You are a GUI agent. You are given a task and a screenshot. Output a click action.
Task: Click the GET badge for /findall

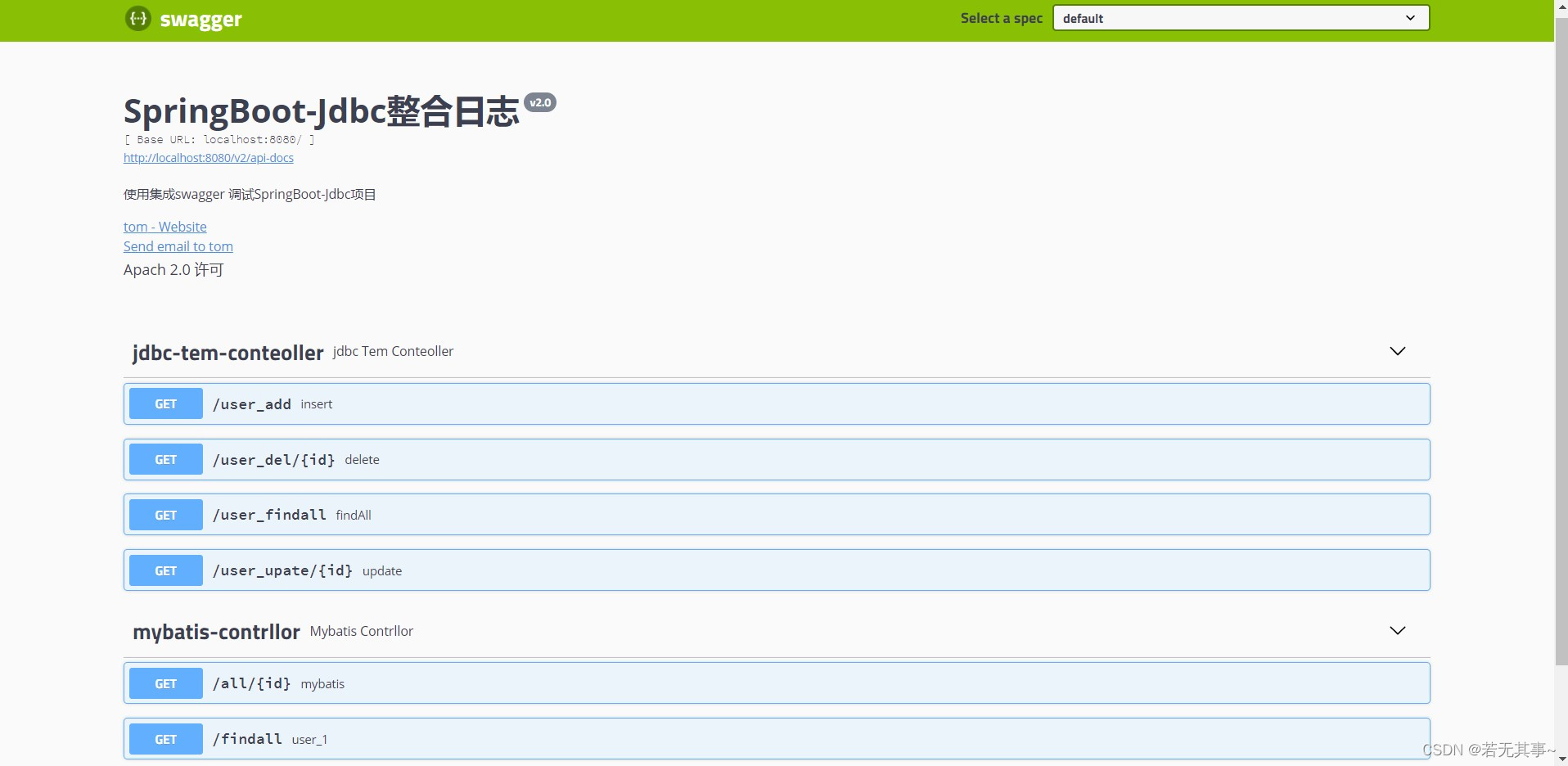164,738
